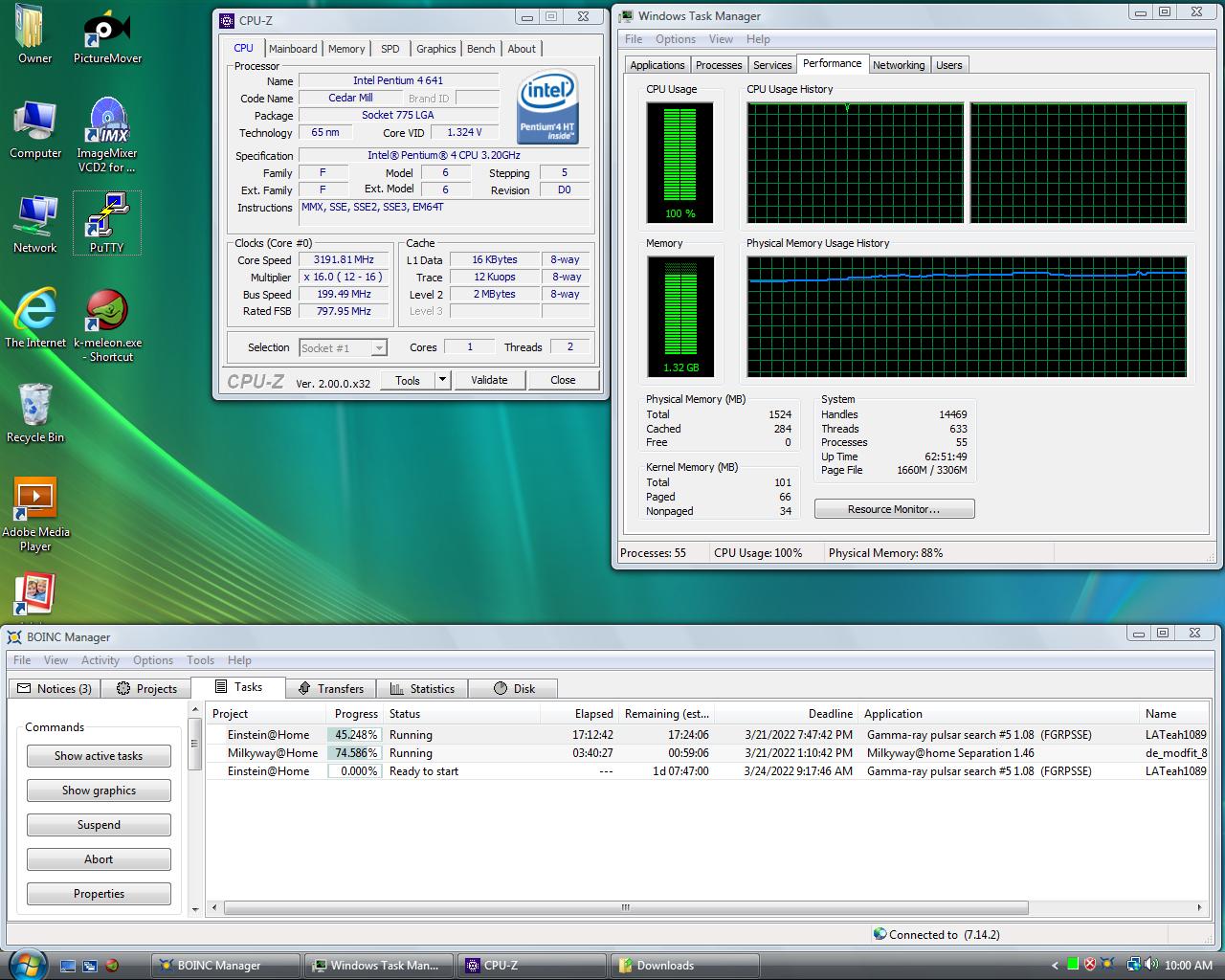Click Resource Monitor button
1225x980 pixels.
point(894,509)
